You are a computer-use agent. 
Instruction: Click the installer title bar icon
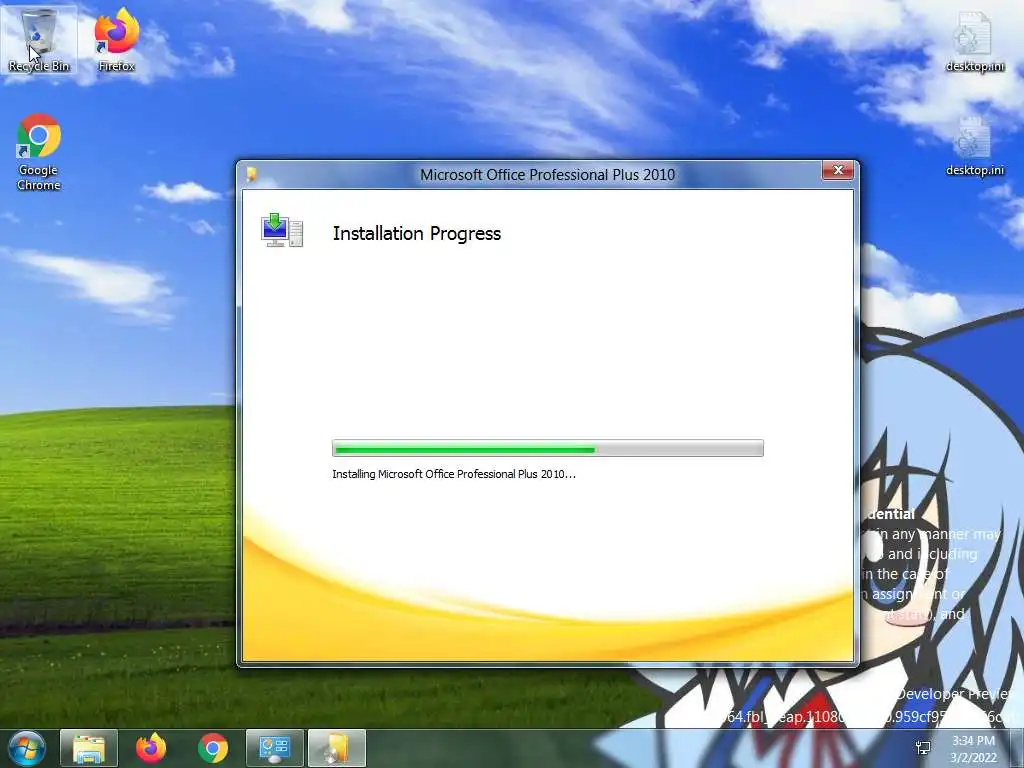pos(251,174)
